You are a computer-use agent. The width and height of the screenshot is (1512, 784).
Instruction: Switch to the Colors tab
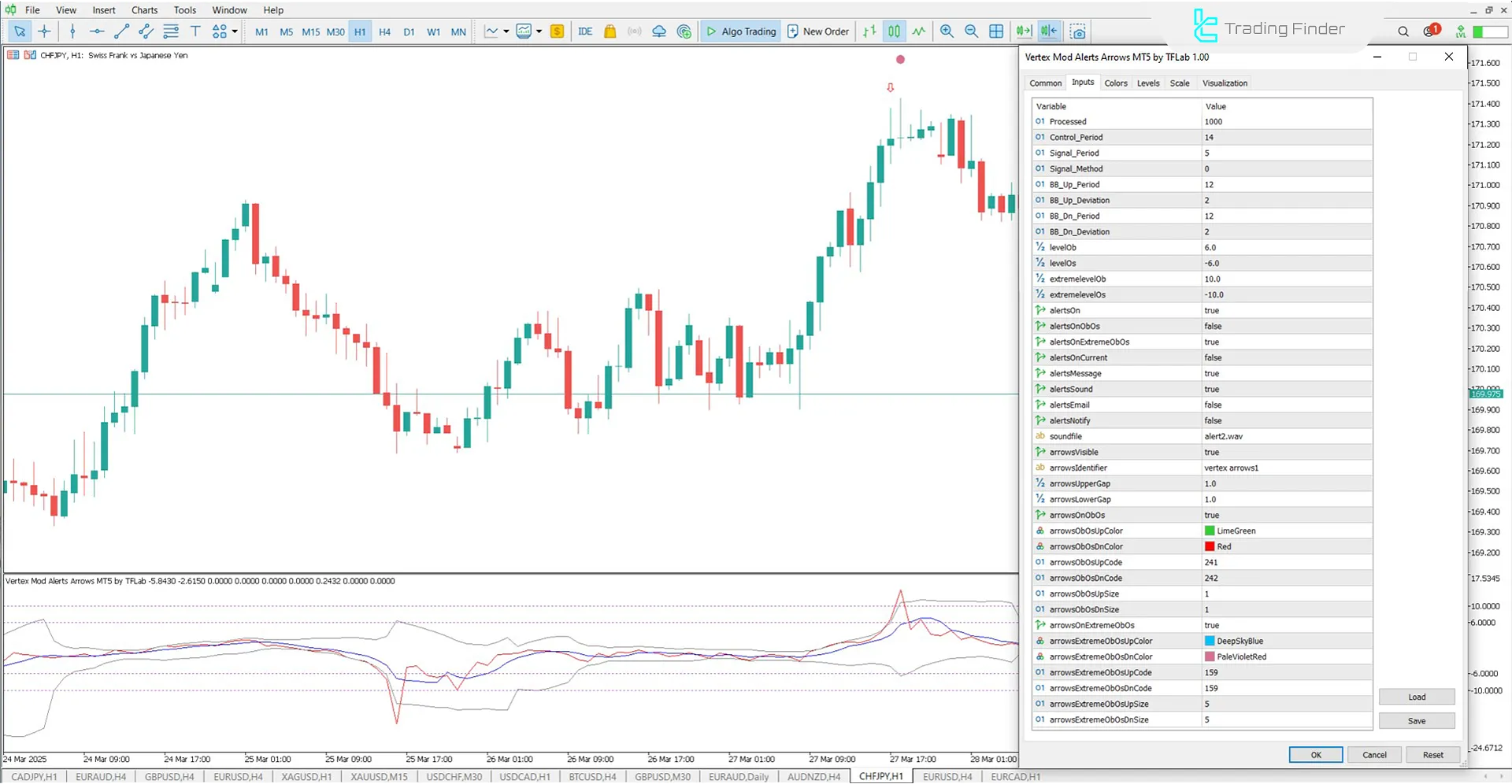click(x=1116, y=83)
